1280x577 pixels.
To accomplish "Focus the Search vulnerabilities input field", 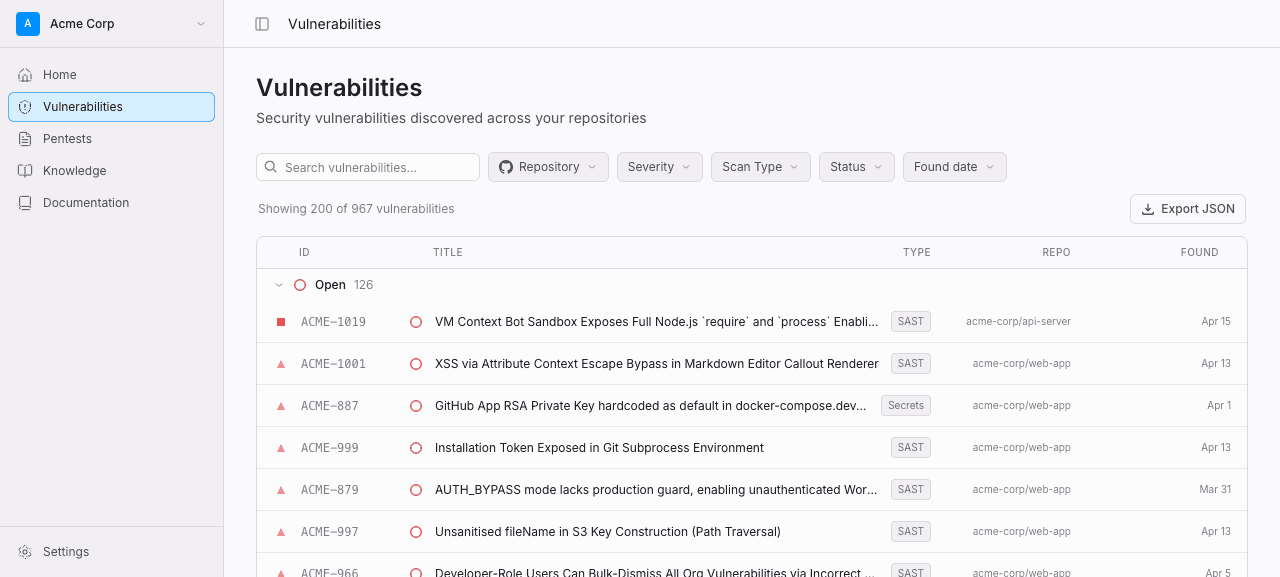I will [368, 167].
